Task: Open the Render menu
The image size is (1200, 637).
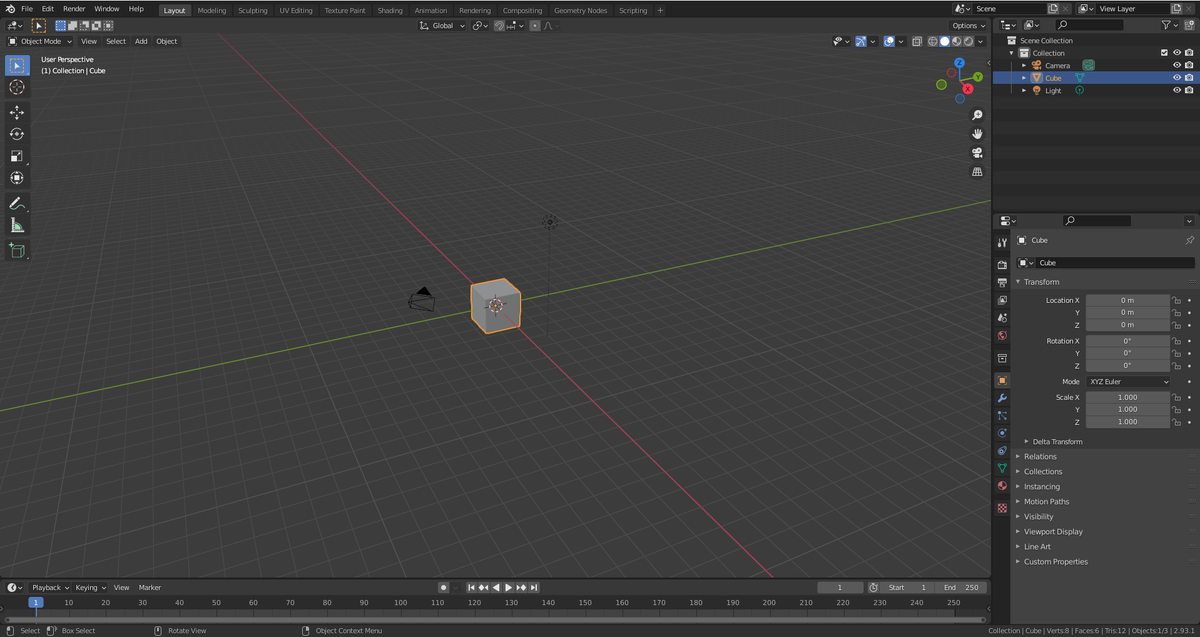Action: [x=74, y=9]
